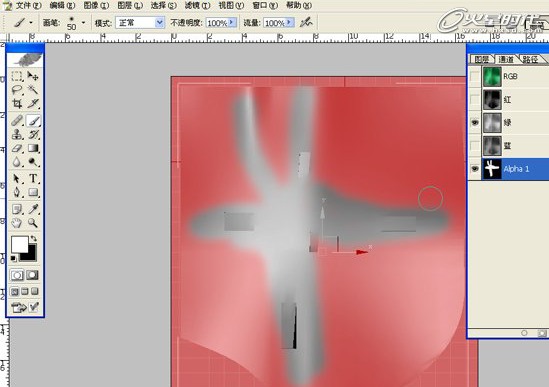
Task: Toggle visibility of the green channel
Action: (x=475, y=123)
